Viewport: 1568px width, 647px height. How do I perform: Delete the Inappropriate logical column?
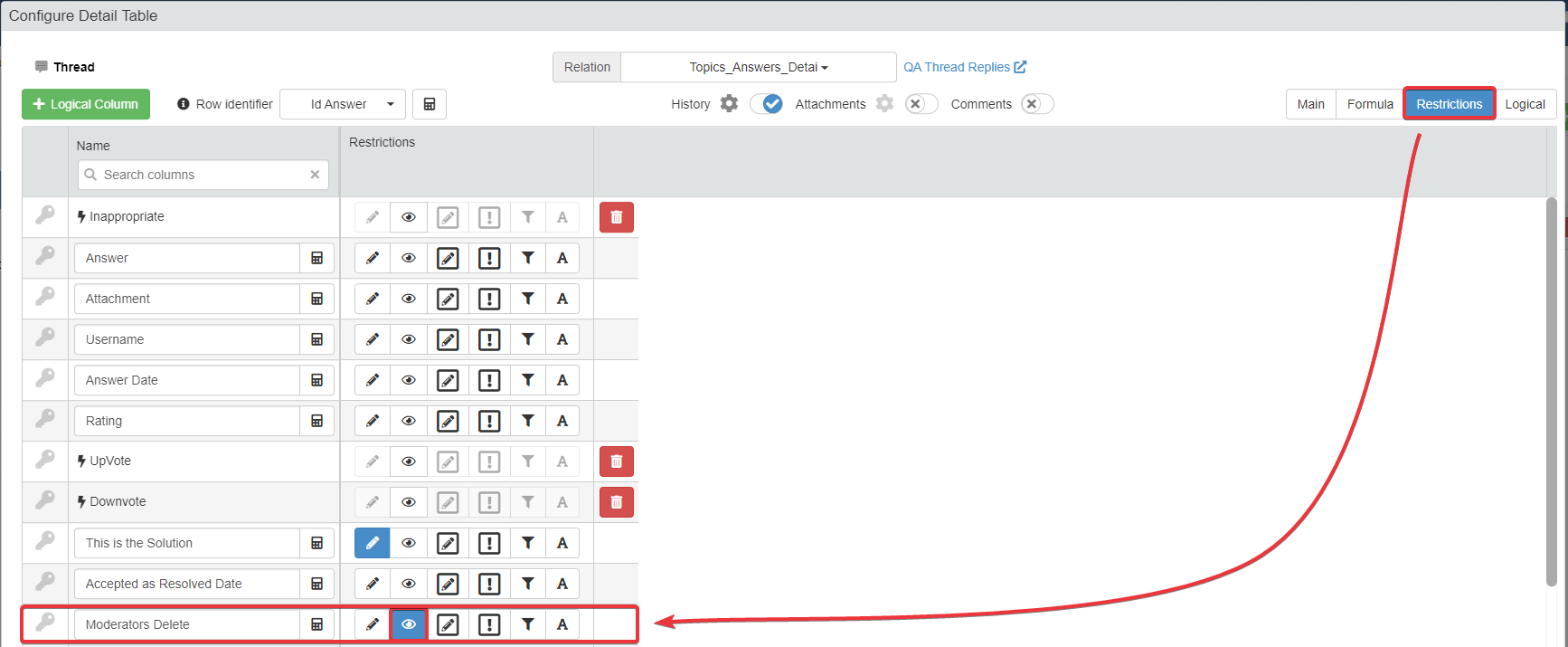coord(616,217)
